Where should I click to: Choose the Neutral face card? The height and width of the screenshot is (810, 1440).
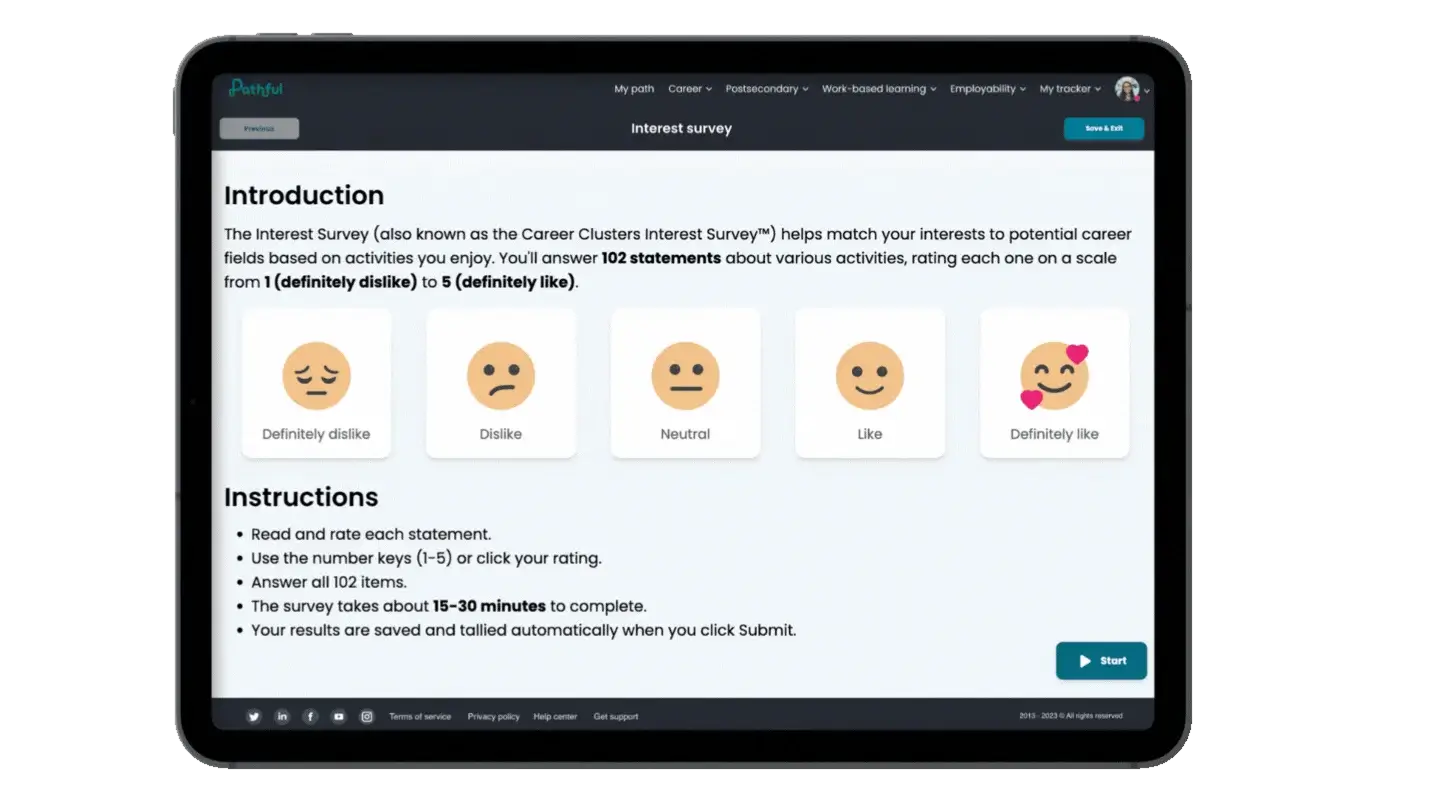[x=685, y=383]
